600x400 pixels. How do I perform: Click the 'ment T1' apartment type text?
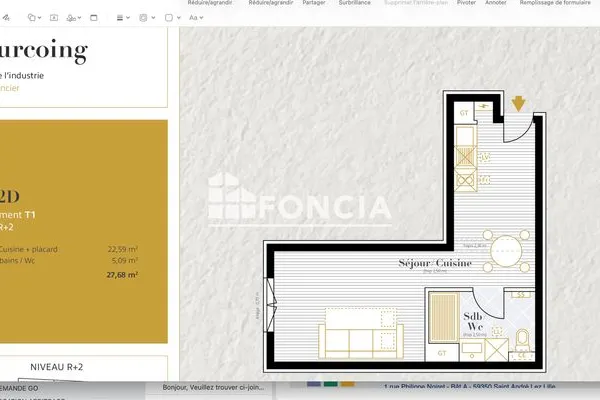pyautogui.click(x=18, y=215)
